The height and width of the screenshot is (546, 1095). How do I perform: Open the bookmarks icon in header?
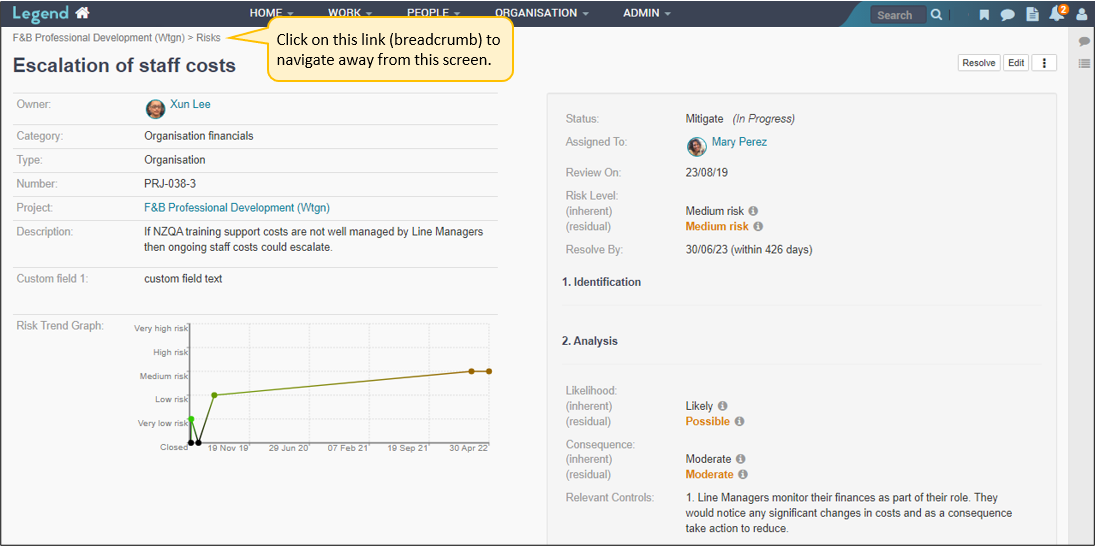coord(984,15)
